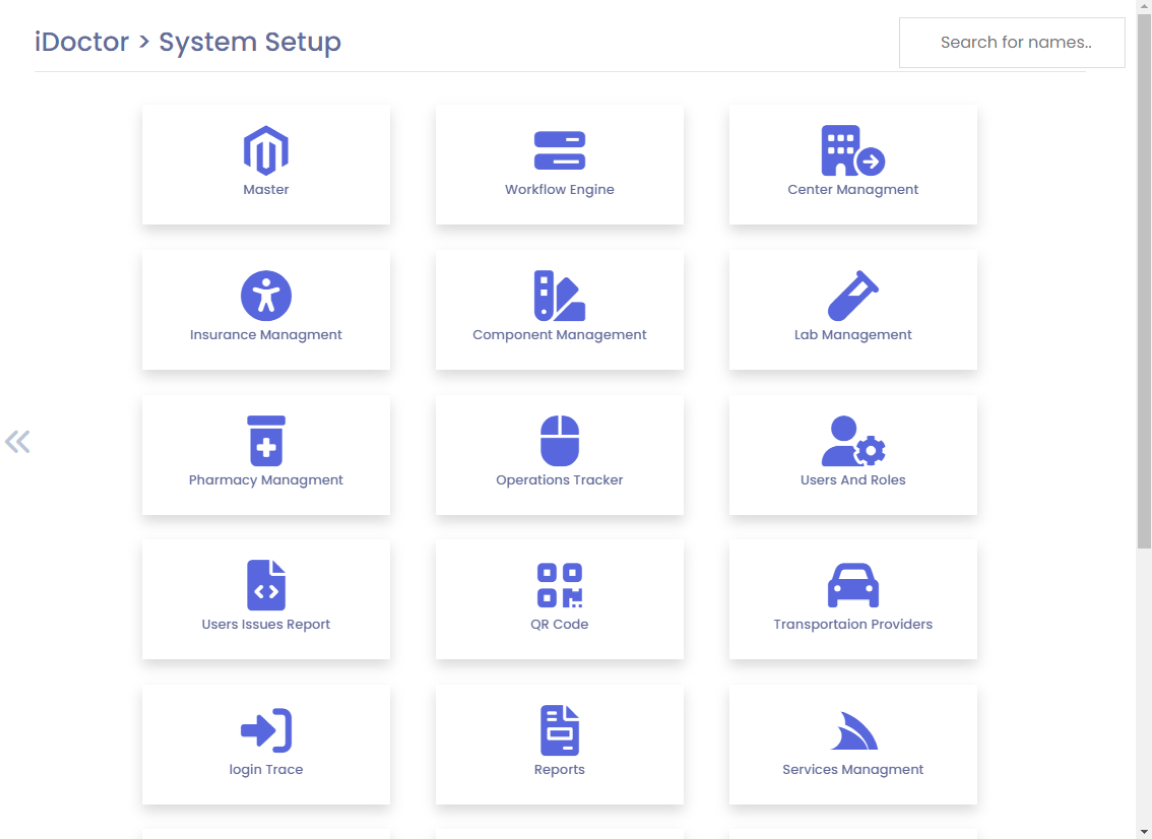Click the Search for names field
Screen dimensions: 1152x839
tap(1012, 43)
